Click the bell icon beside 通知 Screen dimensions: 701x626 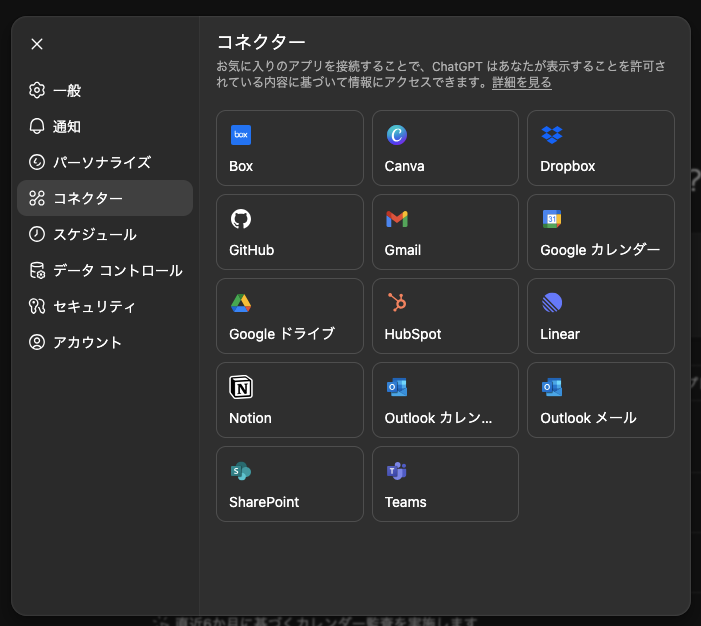37,127
